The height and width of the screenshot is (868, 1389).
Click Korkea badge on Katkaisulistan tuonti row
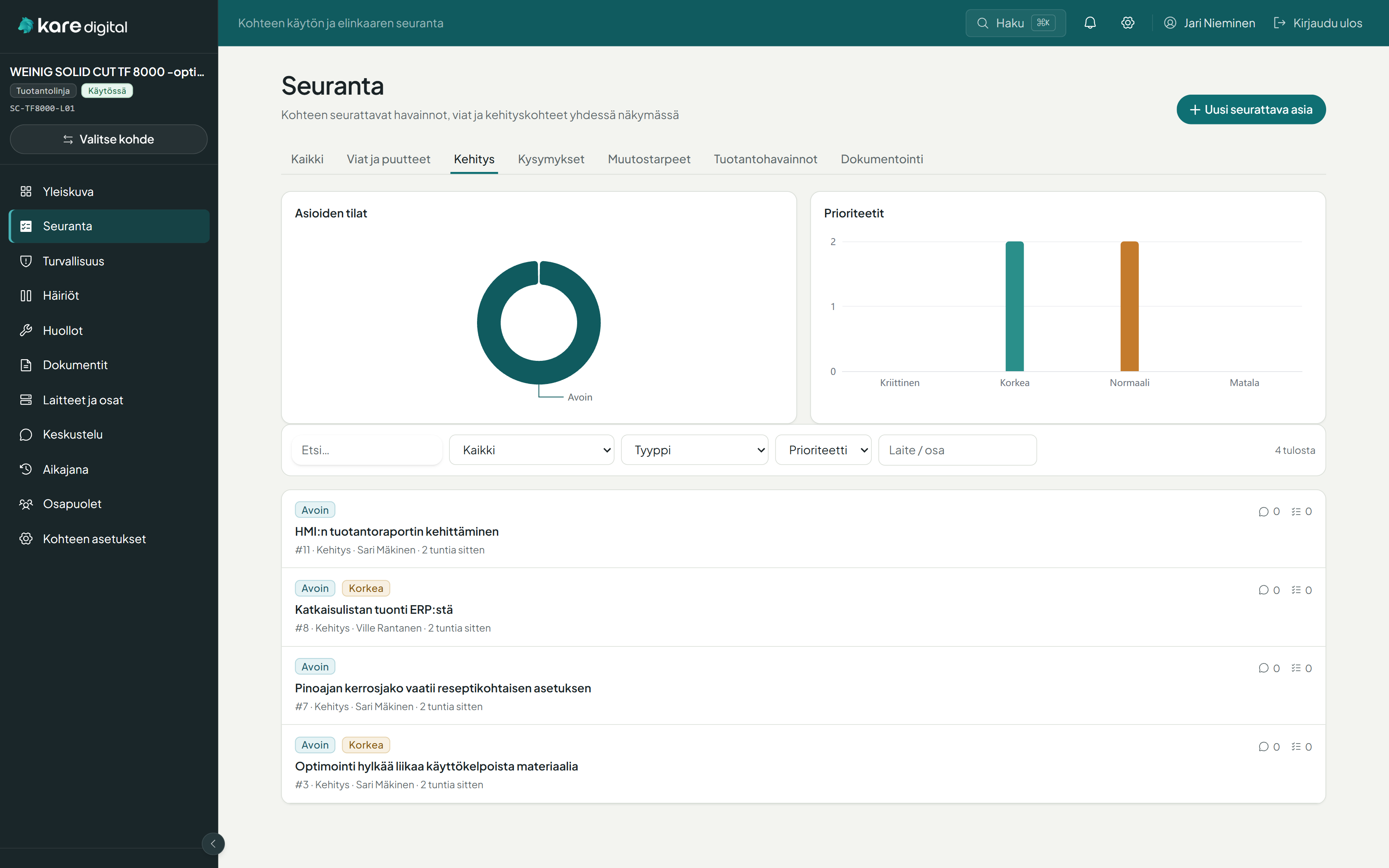point(366,589)
